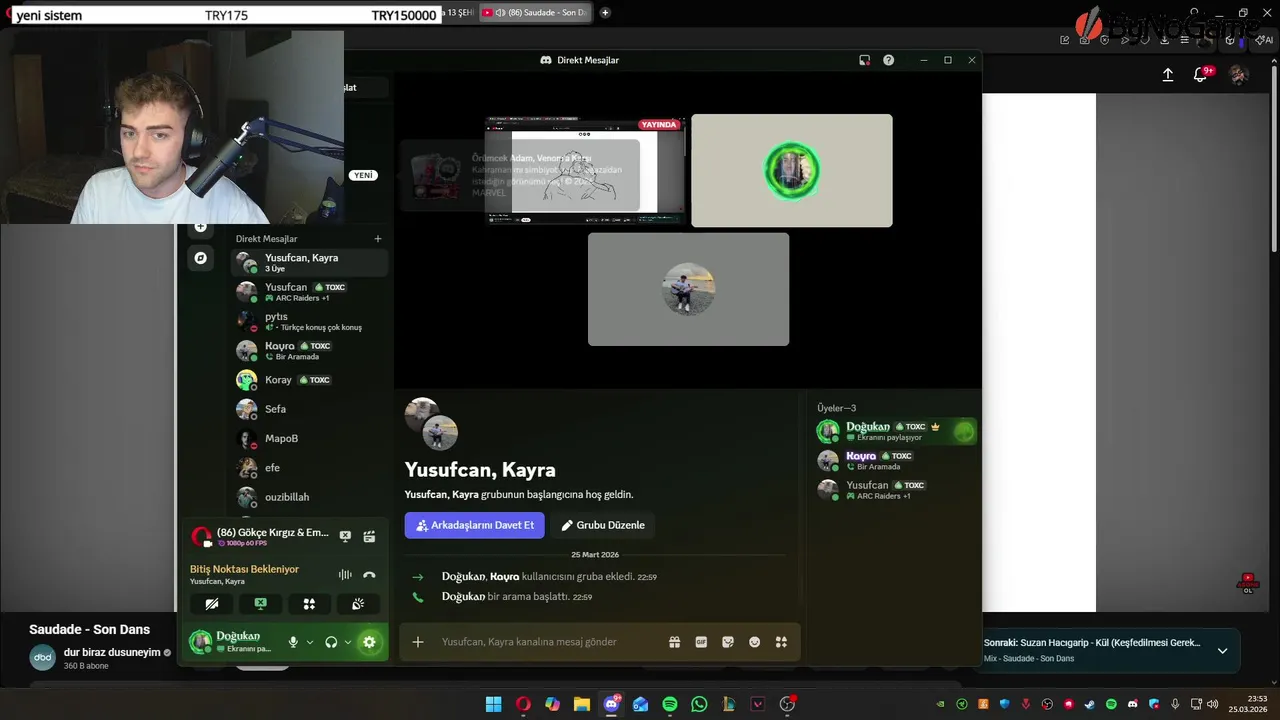Open Opera browser from taskbar
Screen dimensions: 1280x720
click(x=523, y=704)
